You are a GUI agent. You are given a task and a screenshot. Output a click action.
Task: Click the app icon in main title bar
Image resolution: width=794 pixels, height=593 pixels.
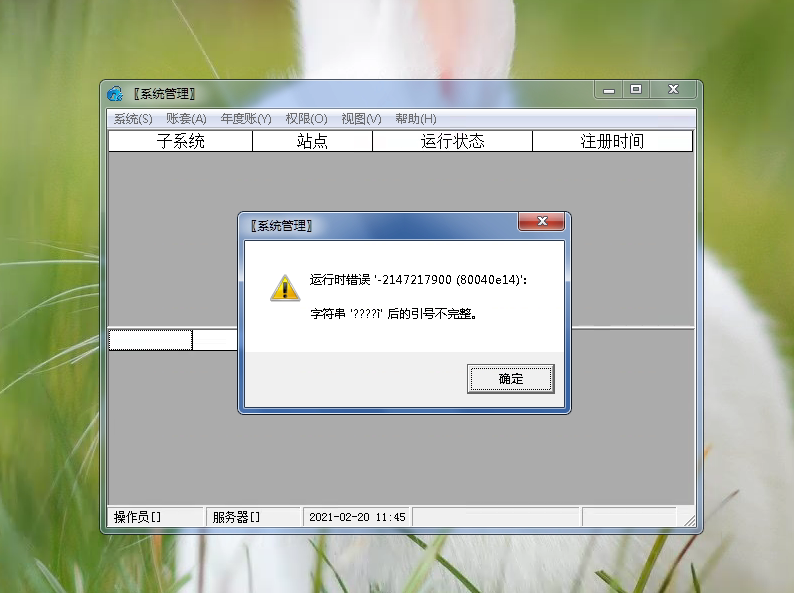[x=115, y=94]
